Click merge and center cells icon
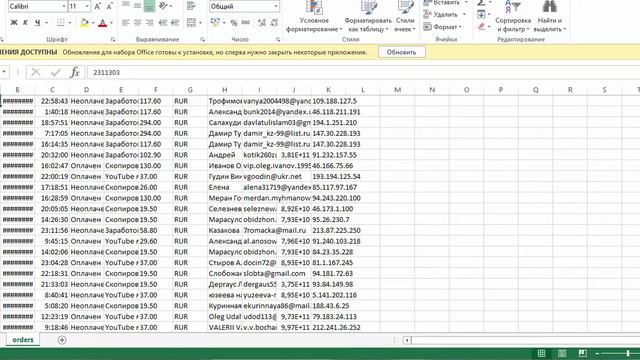Viewport: 640px width, 360px height. point(191,23)
